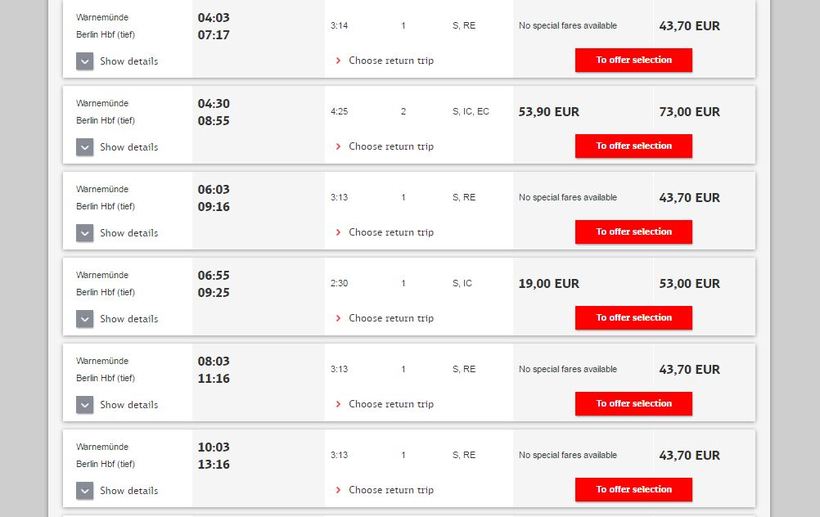820x517 pixels.
Task: Expand details chevron for 04:03 departure
Action: [85, 61]
